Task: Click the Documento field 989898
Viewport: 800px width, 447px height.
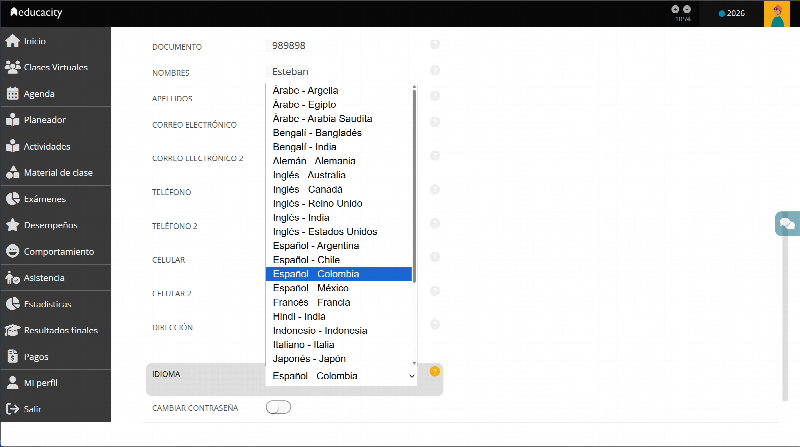Action: click(288, 46)
